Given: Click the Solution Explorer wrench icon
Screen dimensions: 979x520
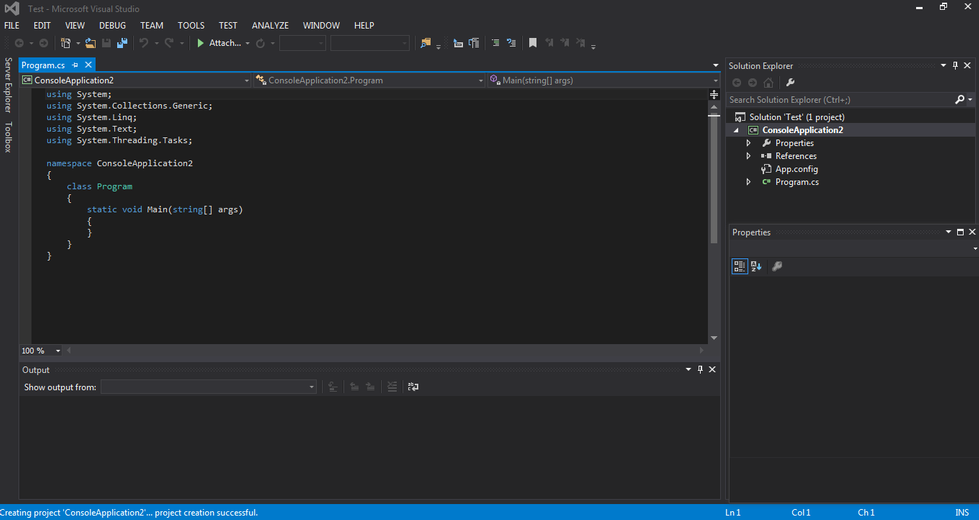Looking at the screenshot, I should point(790,83).
